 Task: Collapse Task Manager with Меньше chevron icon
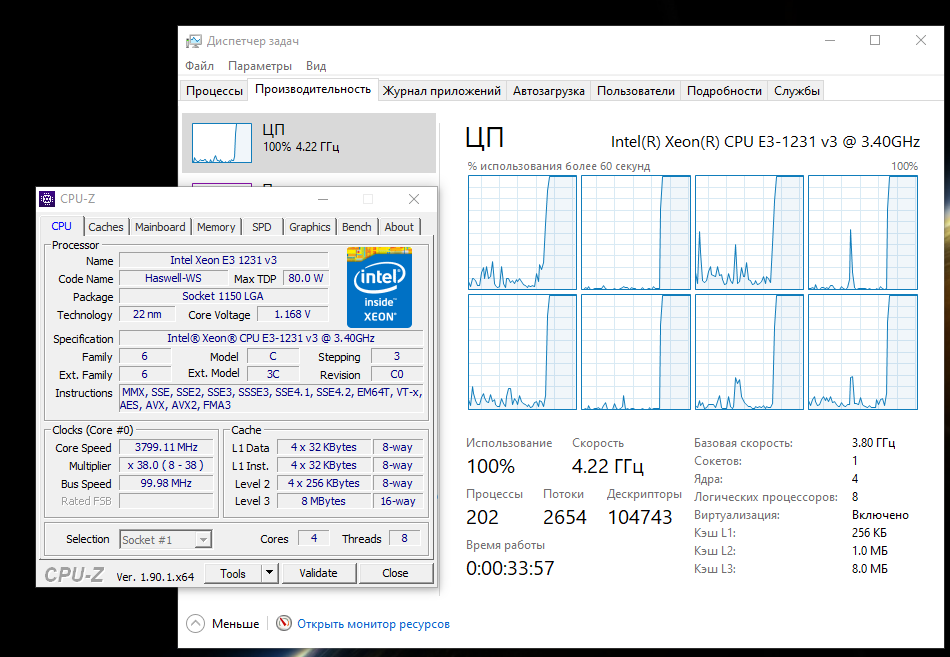tap(196, 624)
